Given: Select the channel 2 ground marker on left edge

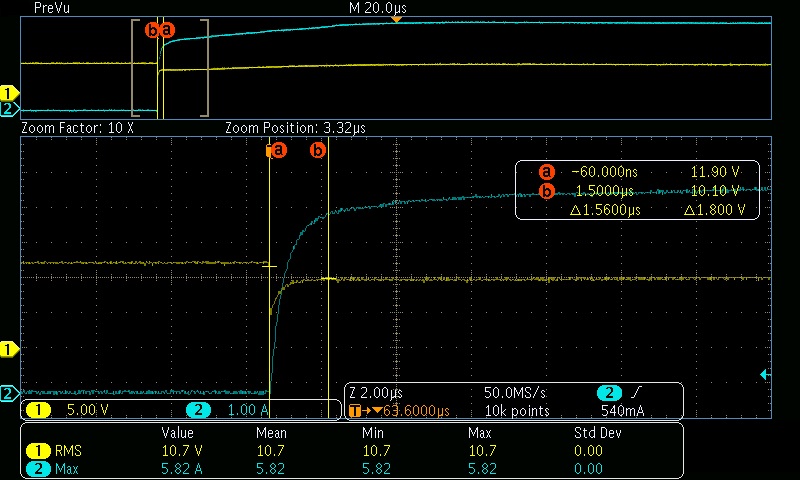Looking at the screenshot, I should tap(10, 393).
